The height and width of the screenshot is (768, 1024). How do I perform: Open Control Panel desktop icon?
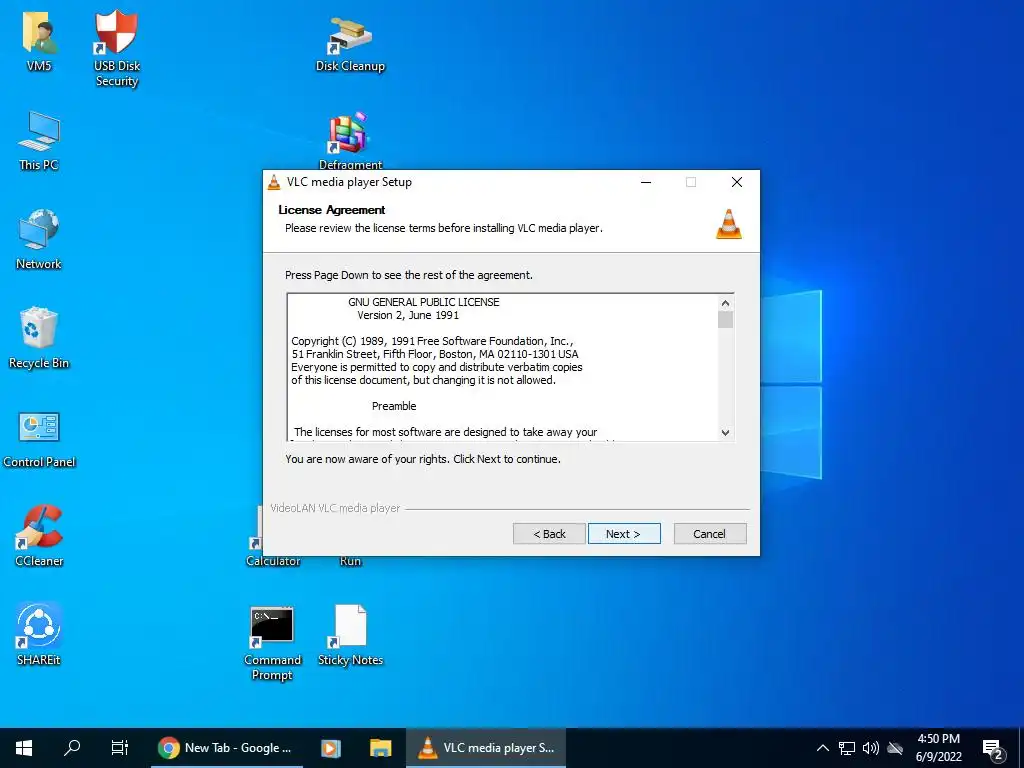pos(39,438)
